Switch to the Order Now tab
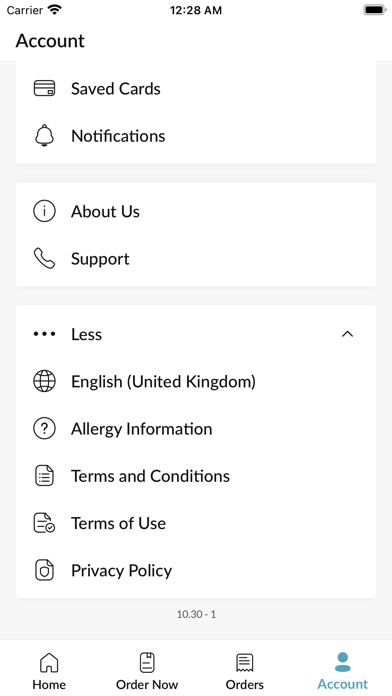This screenshot has width=392, height=696. point(147,671)
